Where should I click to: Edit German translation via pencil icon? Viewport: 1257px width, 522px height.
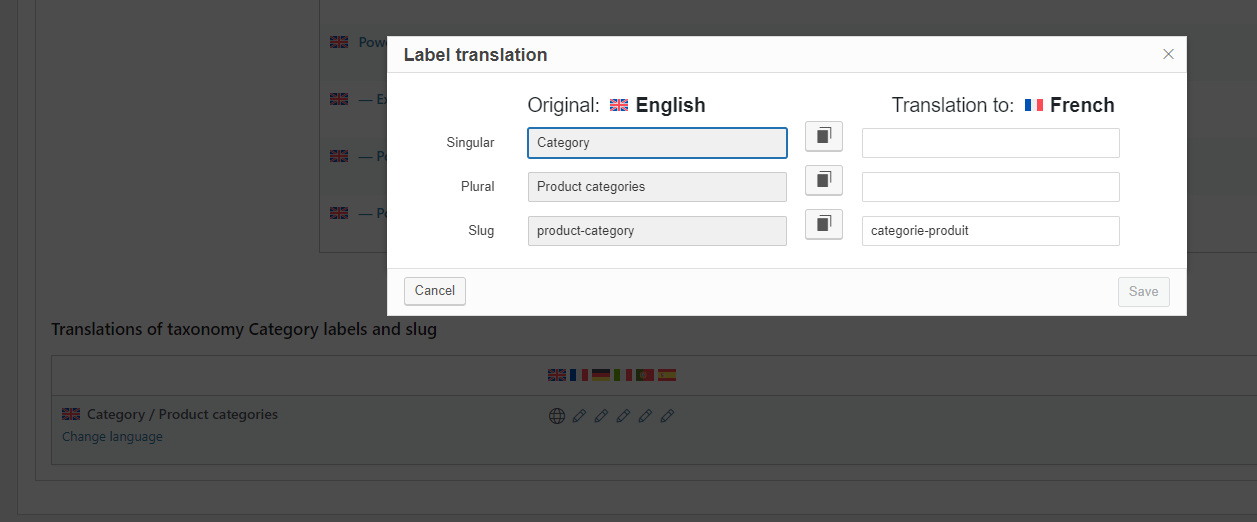(x=601, y=416)
